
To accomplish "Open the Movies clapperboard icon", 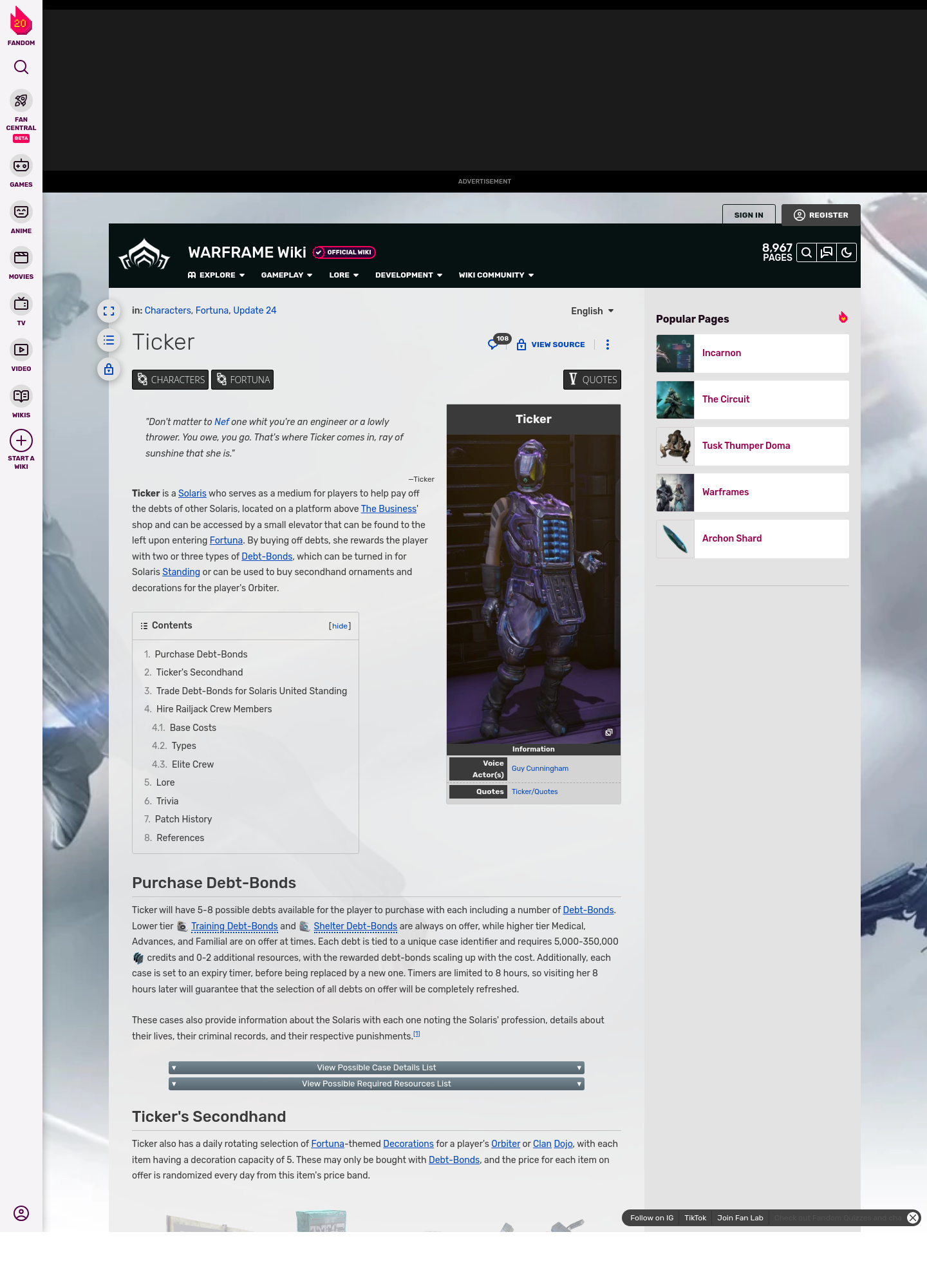I will point(21,258).
